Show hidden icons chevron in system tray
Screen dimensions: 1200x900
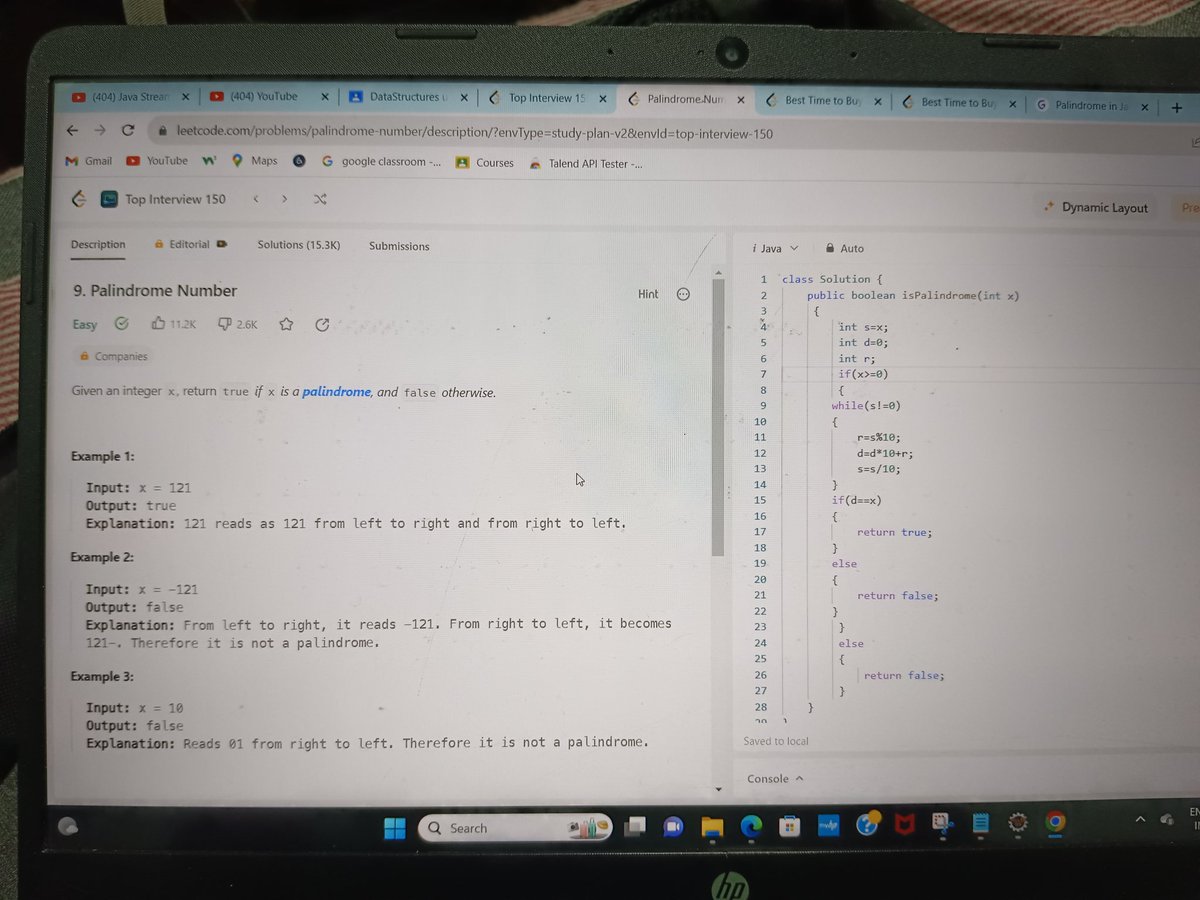pyautogui.click(x=1140, y=819)
